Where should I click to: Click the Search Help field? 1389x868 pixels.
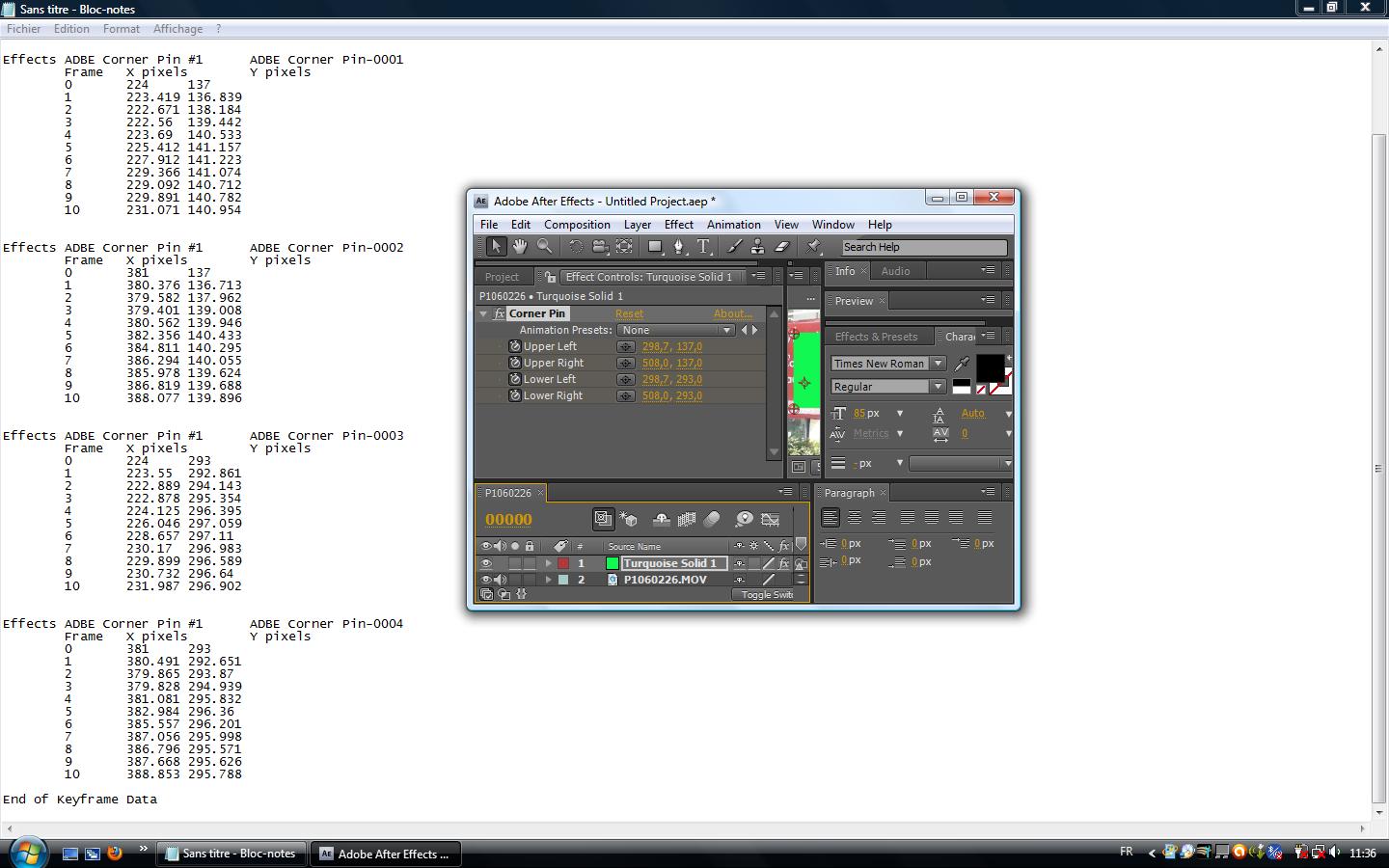(924, 248)
